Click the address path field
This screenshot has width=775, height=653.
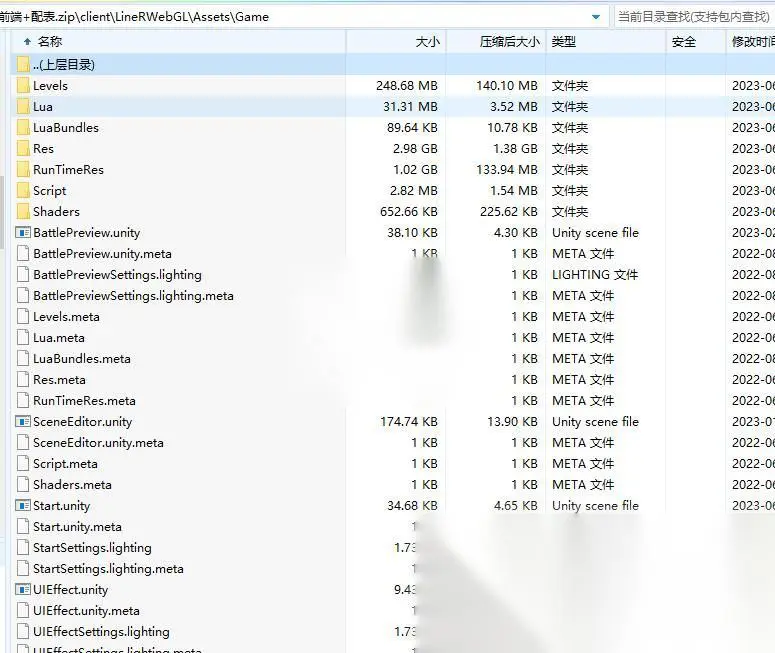pyautogui.click(x=304, y=17)
